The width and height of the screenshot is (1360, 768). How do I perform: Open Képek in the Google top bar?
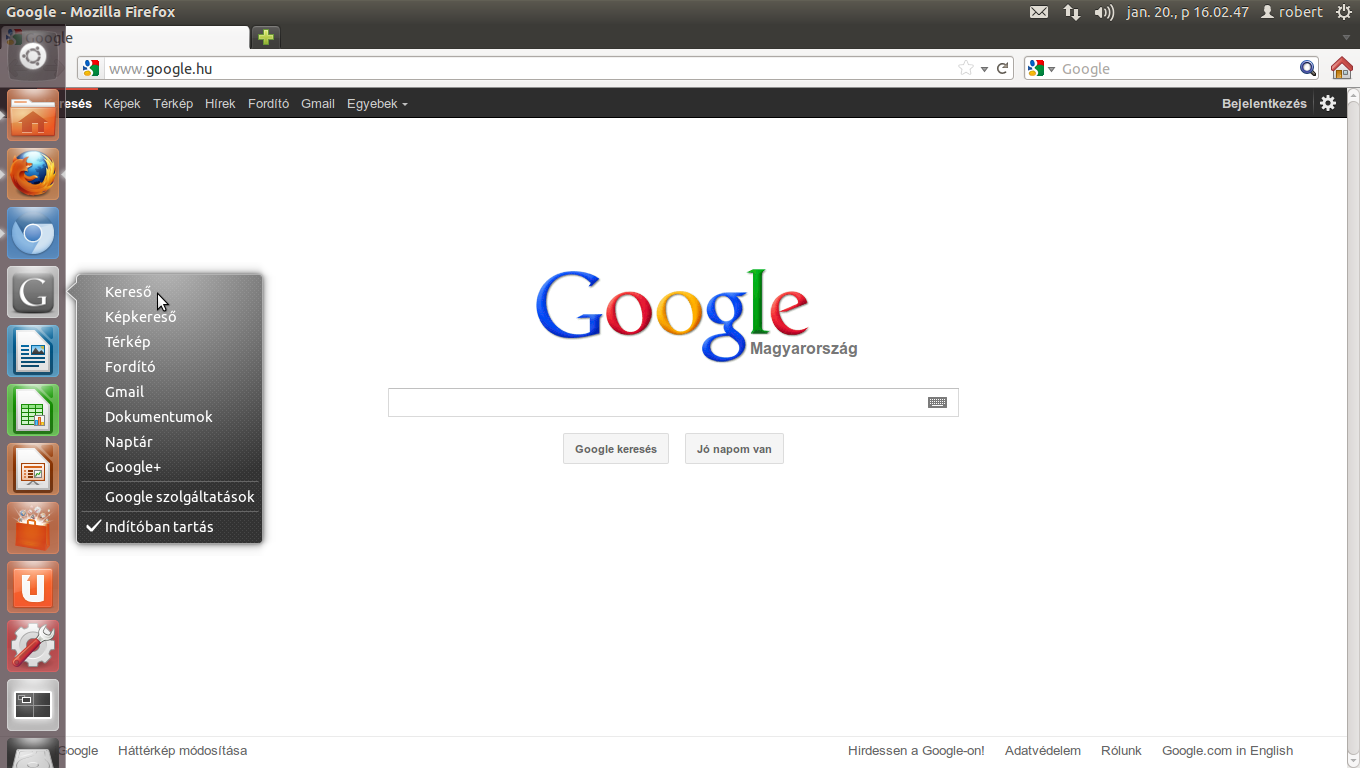pos(122,104)
